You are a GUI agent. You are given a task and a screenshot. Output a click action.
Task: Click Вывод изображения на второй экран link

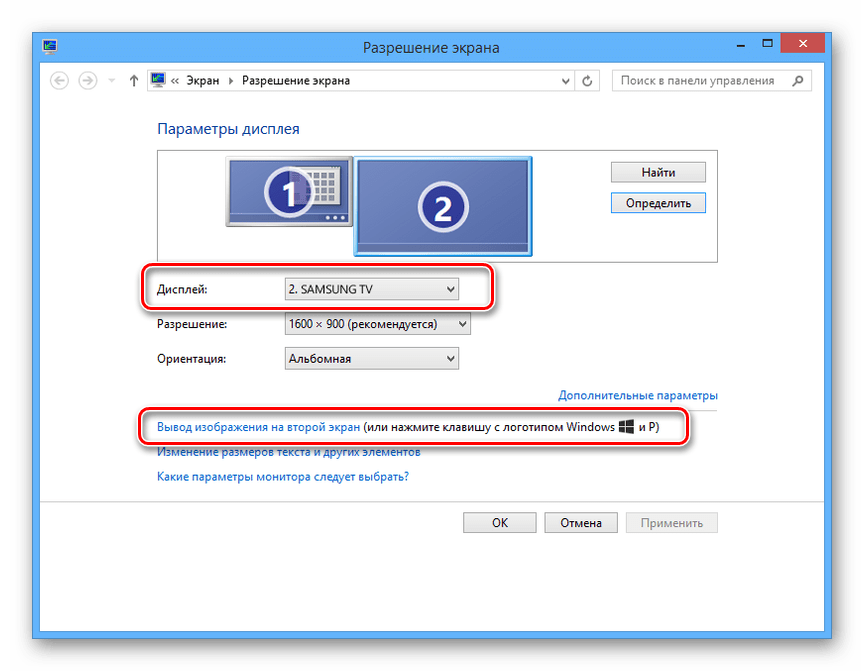[x=258, y=427]
